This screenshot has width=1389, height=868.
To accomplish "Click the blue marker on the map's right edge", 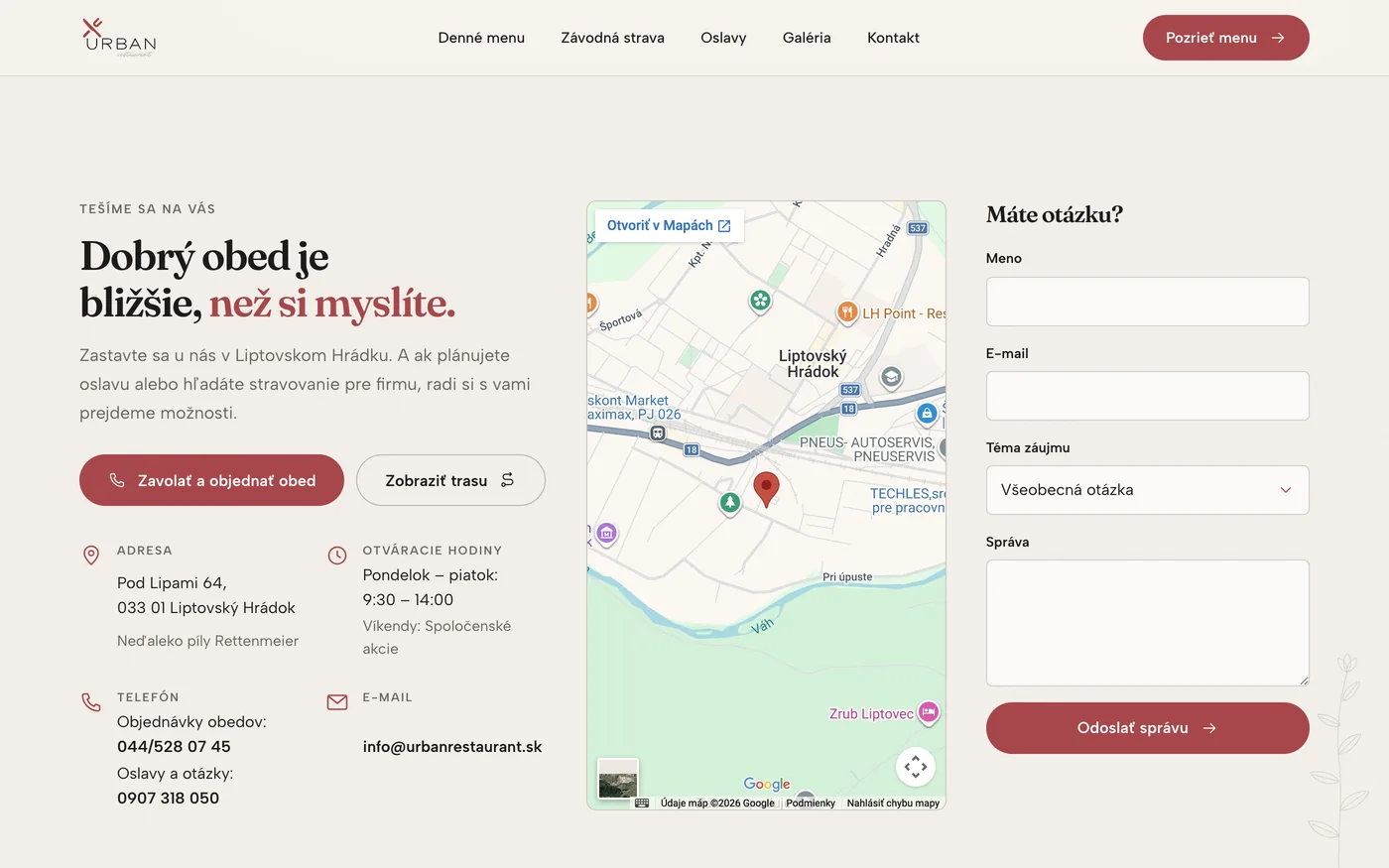I will click(x=927, y=414).
